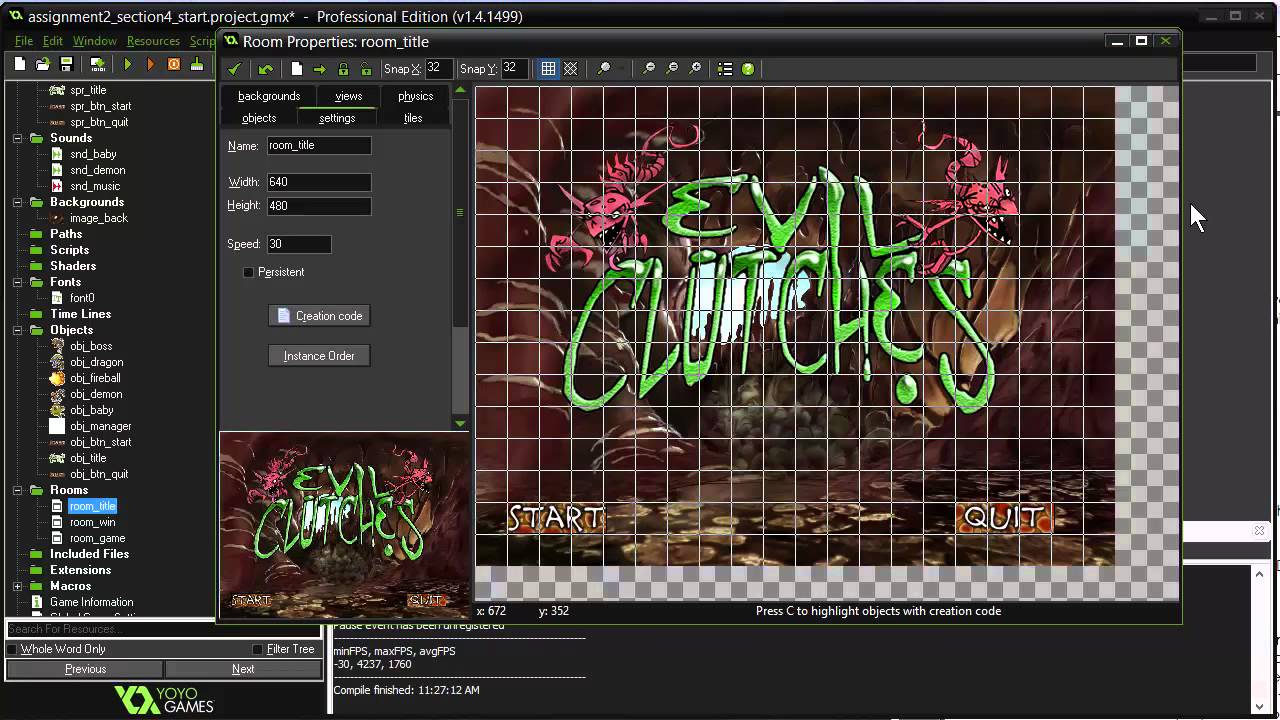Expand the Macros folder
This screenshot has height=720, width=1280.
point(18,586)
